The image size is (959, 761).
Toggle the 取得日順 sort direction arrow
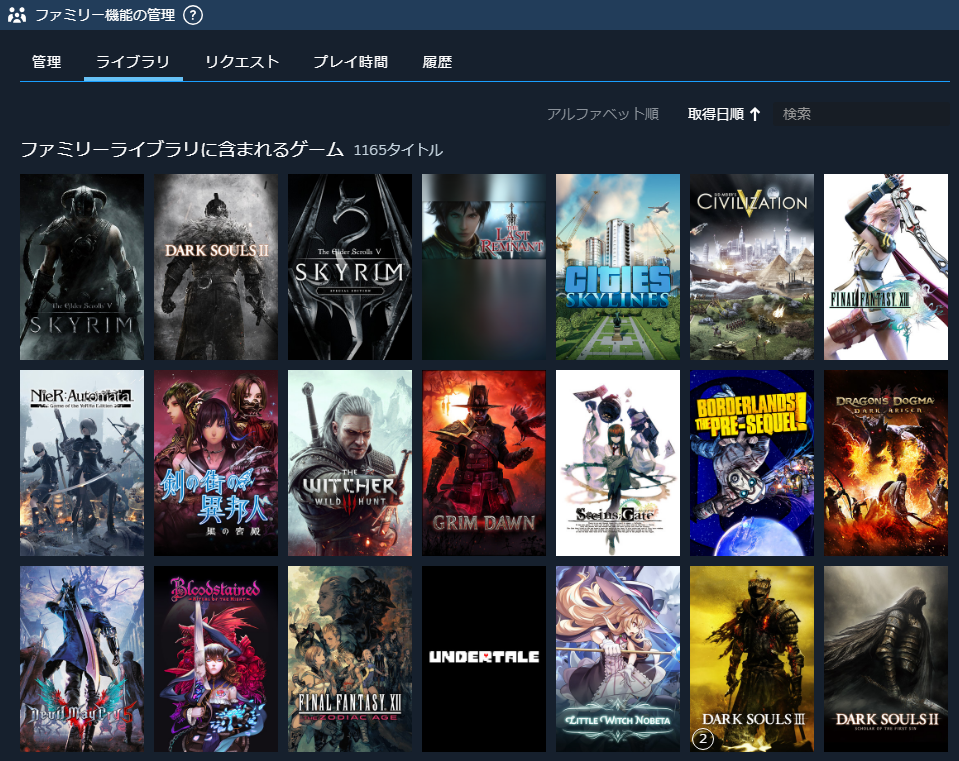[755, 114]
